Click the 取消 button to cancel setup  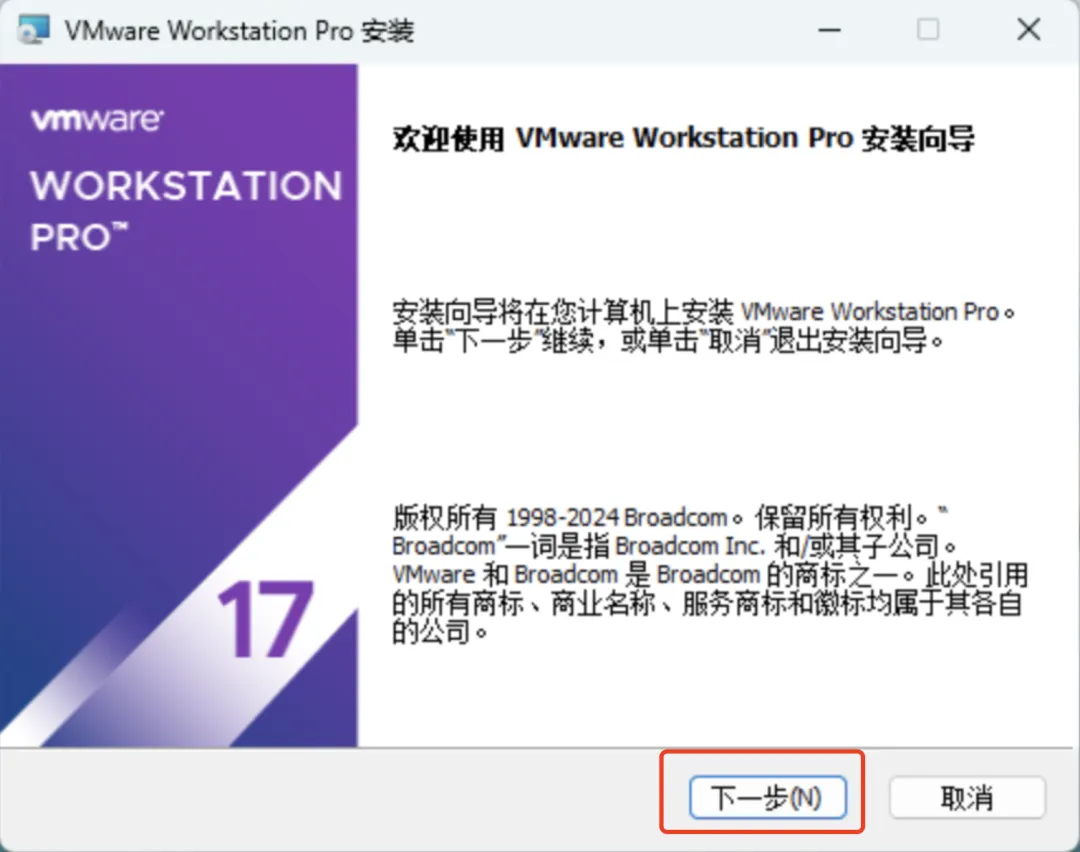[967, 798]
